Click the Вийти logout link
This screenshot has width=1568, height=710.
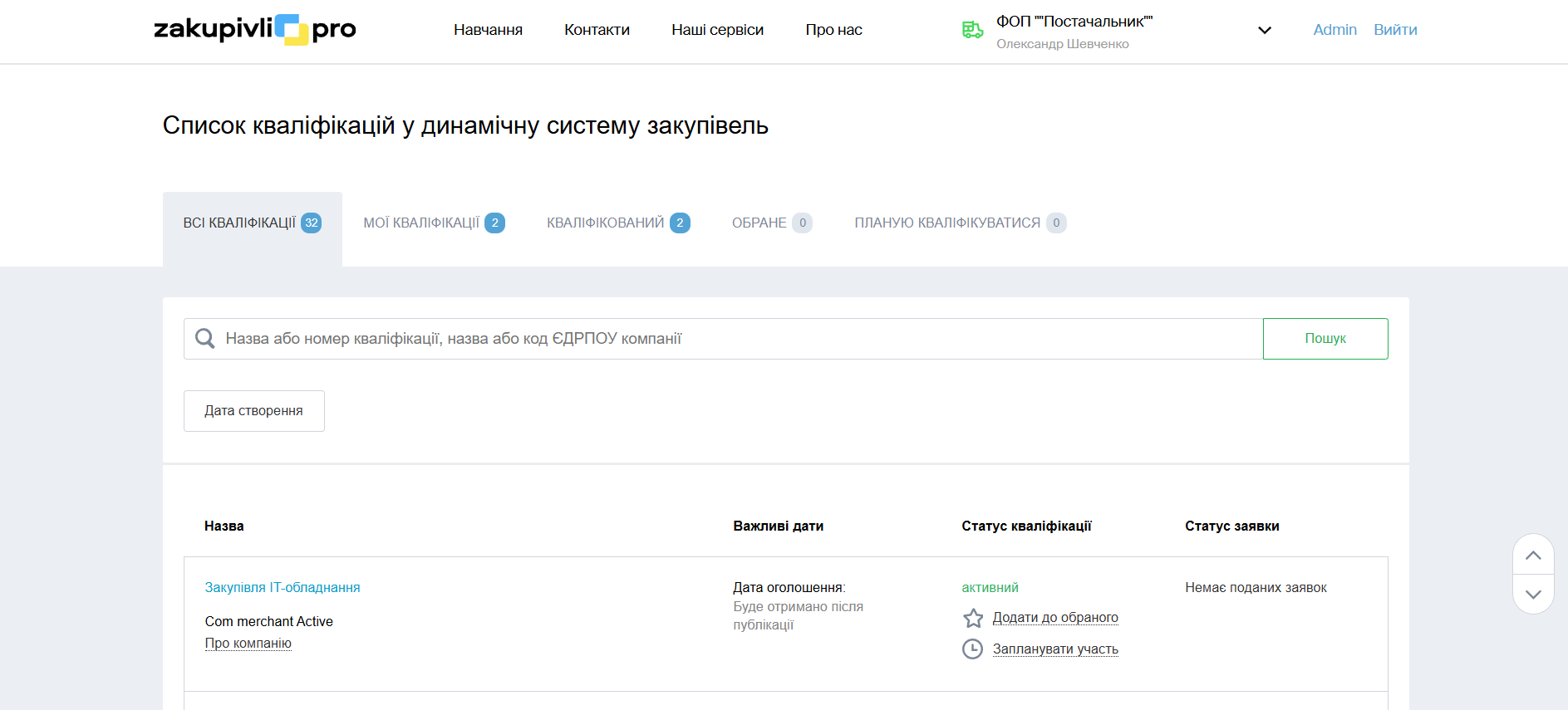coord(1394,30)
